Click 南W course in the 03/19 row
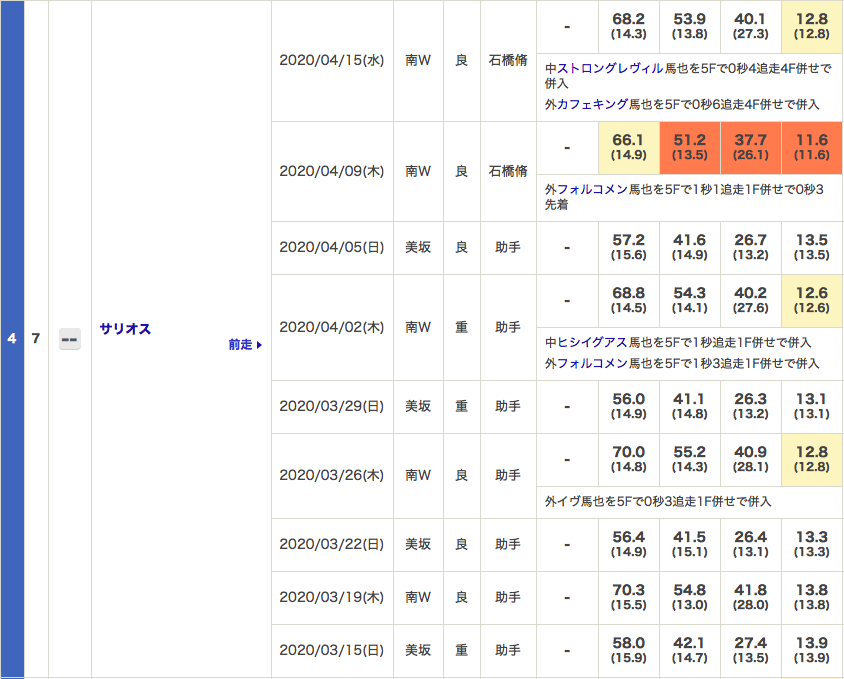This screenshot has width=844, height=679. [418, 598]
